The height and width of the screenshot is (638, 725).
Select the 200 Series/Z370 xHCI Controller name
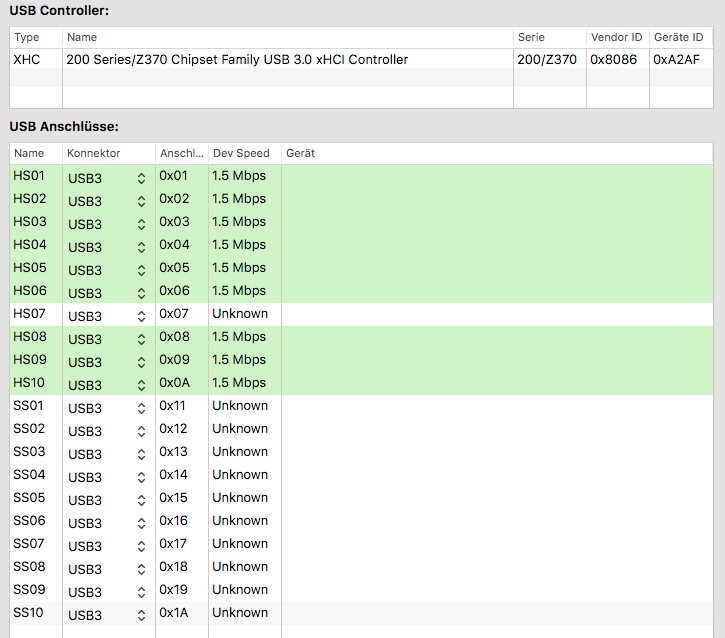237,60
